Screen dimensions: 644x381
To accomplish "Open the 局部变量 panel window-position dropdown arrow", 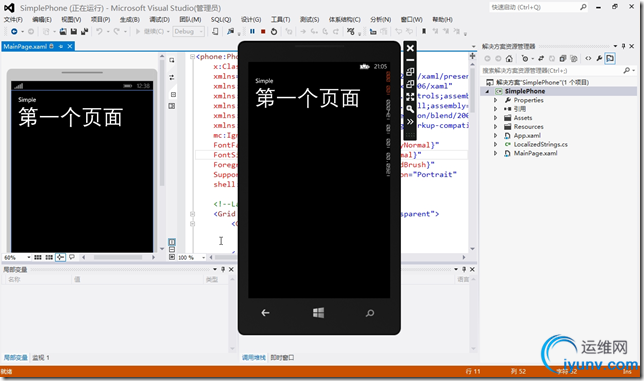I will coord(214,269).
